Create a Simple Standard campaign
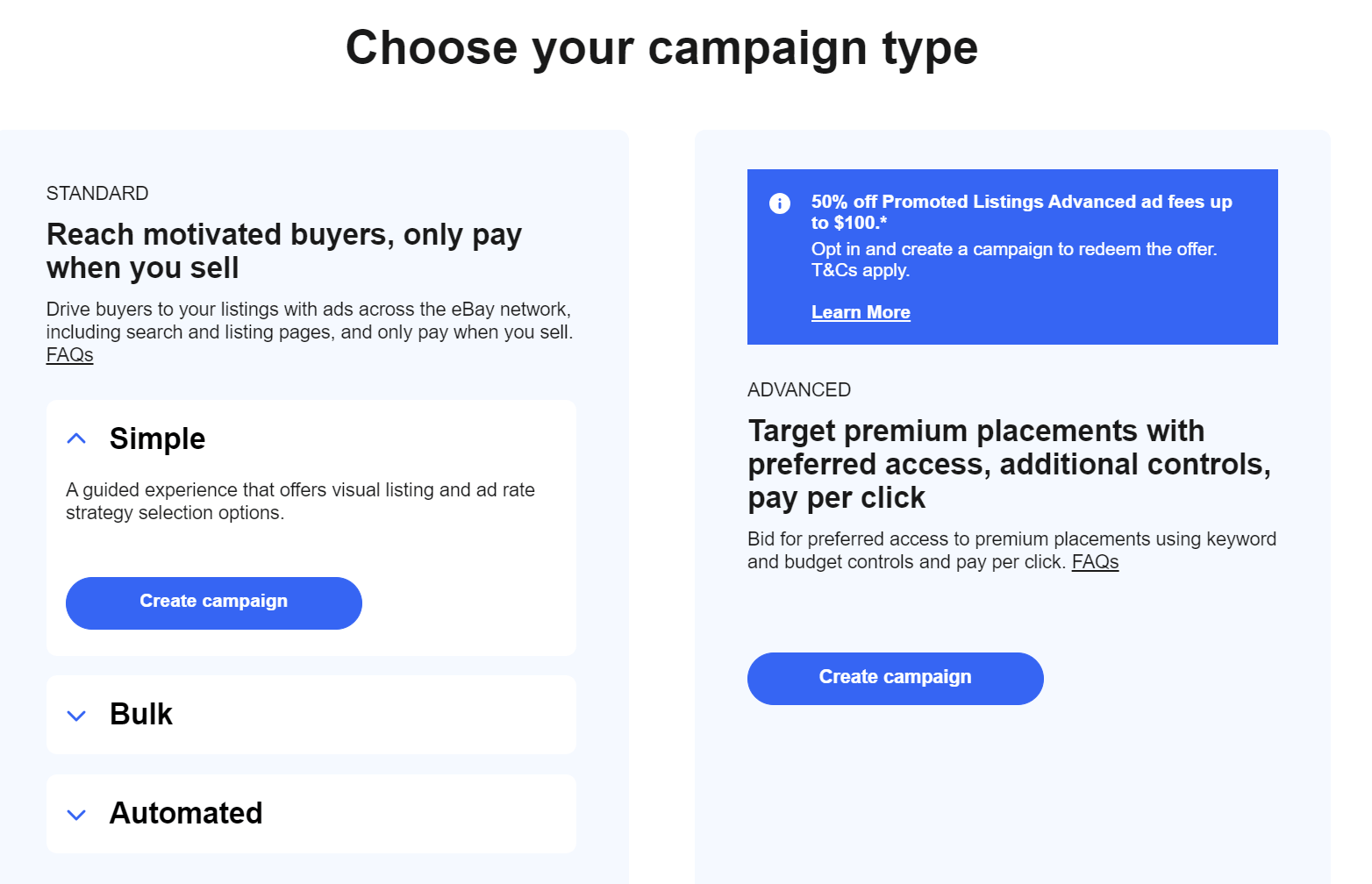Viewport: 1372px width, 884px height. pos(213,602)
